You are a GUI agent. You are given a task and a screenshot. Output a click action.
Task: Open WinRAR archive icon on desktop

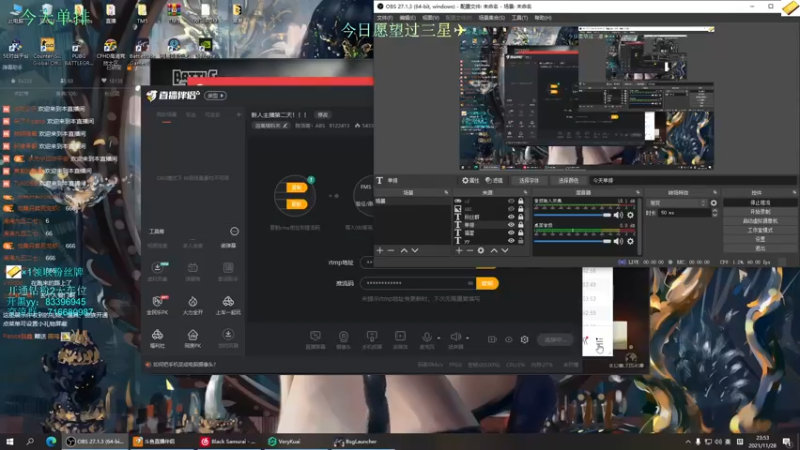click(173, 13)
